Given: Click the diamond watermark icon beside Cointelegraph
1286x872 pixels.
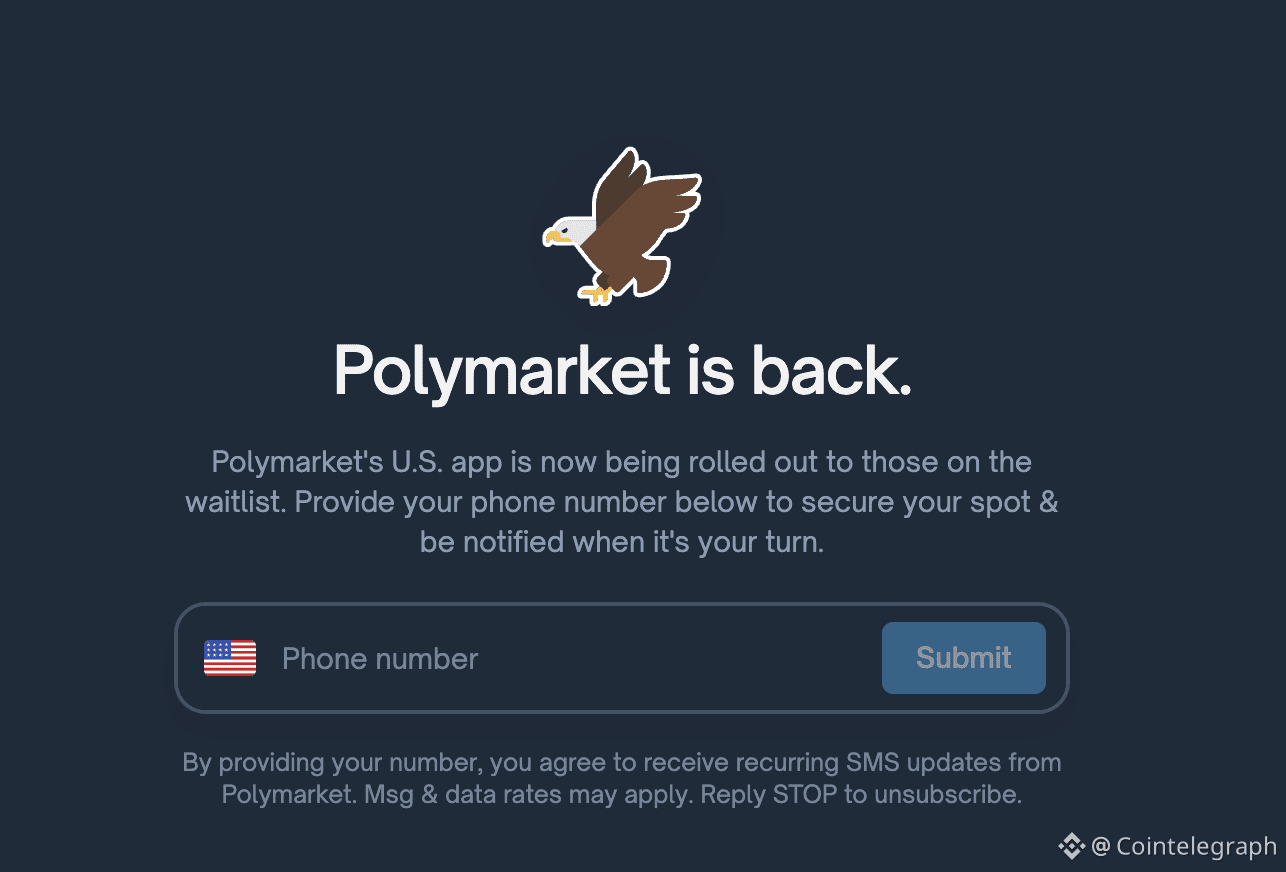Looking at the screenshot, I should click(x=1072, y=846).
